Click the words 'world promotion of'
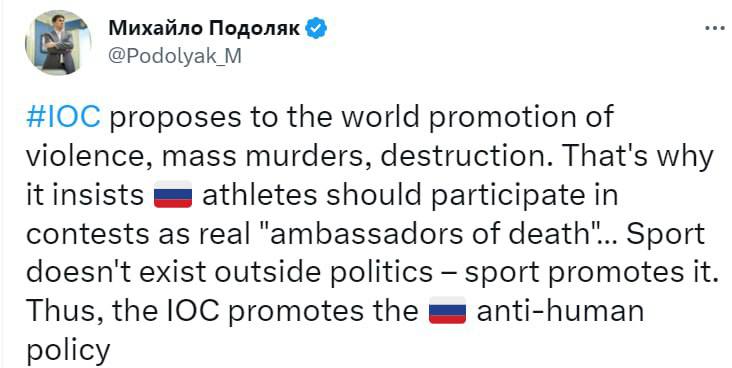 (x=477, y=117)
